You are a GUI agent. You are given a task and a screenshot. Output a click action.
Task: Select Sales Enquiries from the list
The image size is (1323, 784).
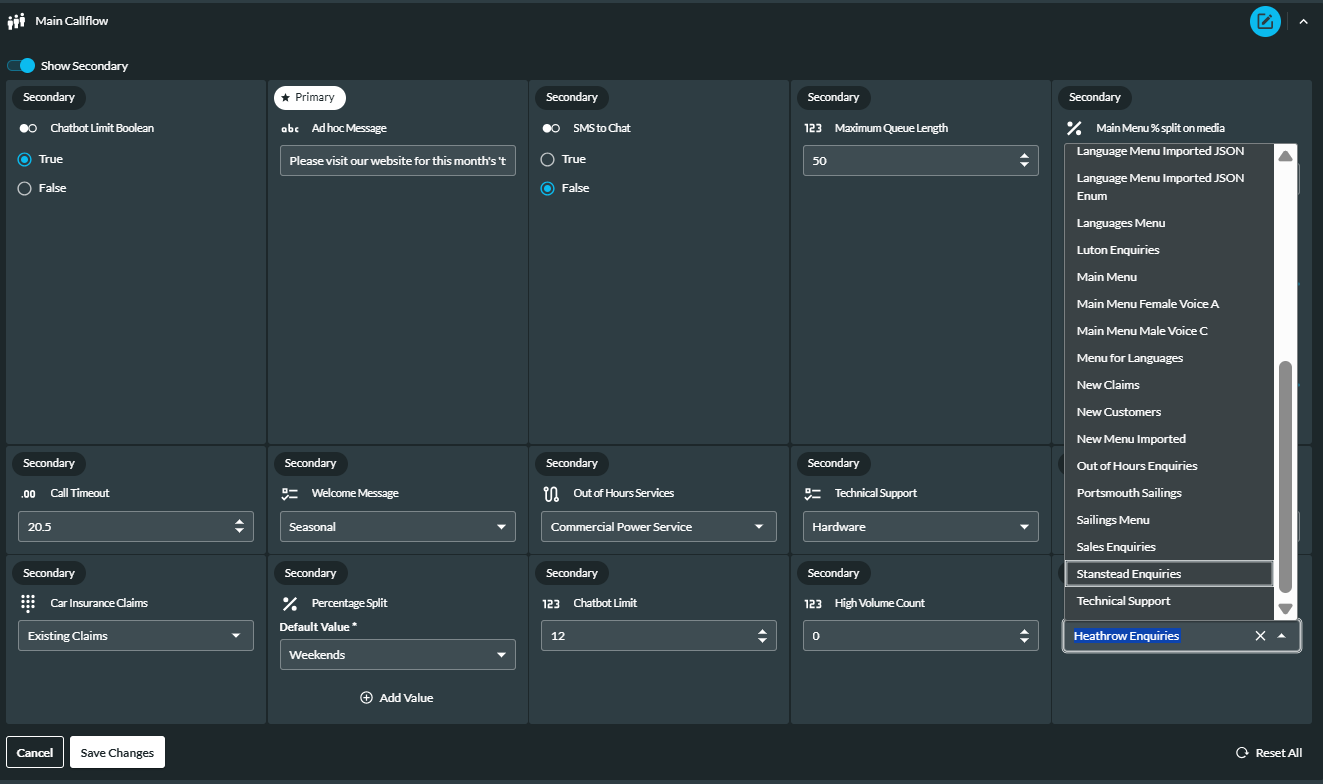click(1169, 547)
